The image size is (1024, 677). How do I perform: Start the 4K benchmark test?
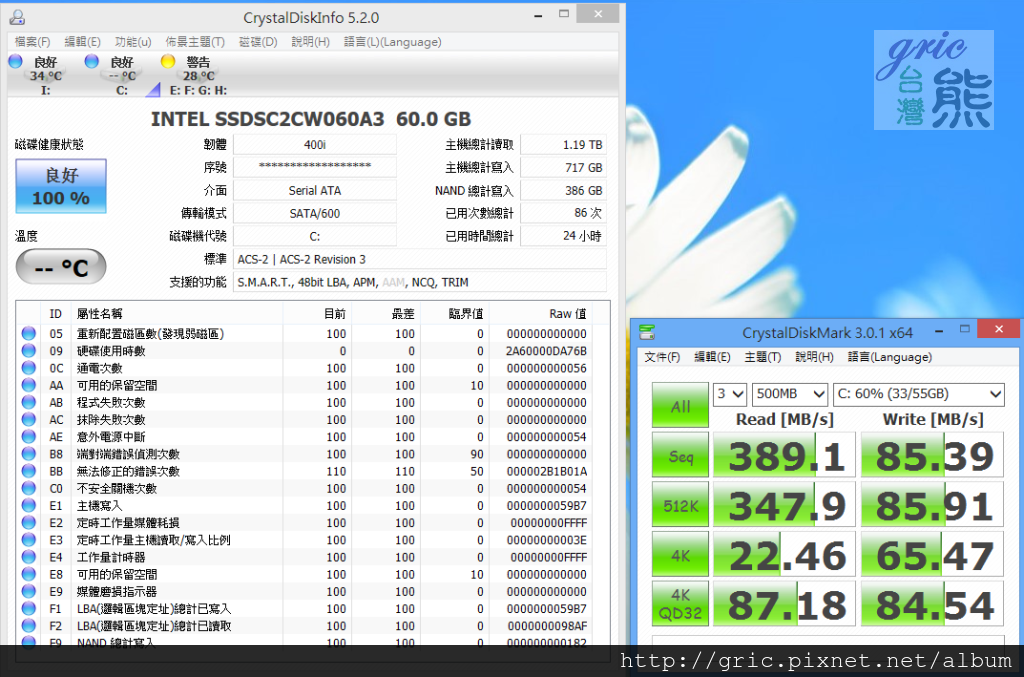pyautogui.click(x=680, y=555)
